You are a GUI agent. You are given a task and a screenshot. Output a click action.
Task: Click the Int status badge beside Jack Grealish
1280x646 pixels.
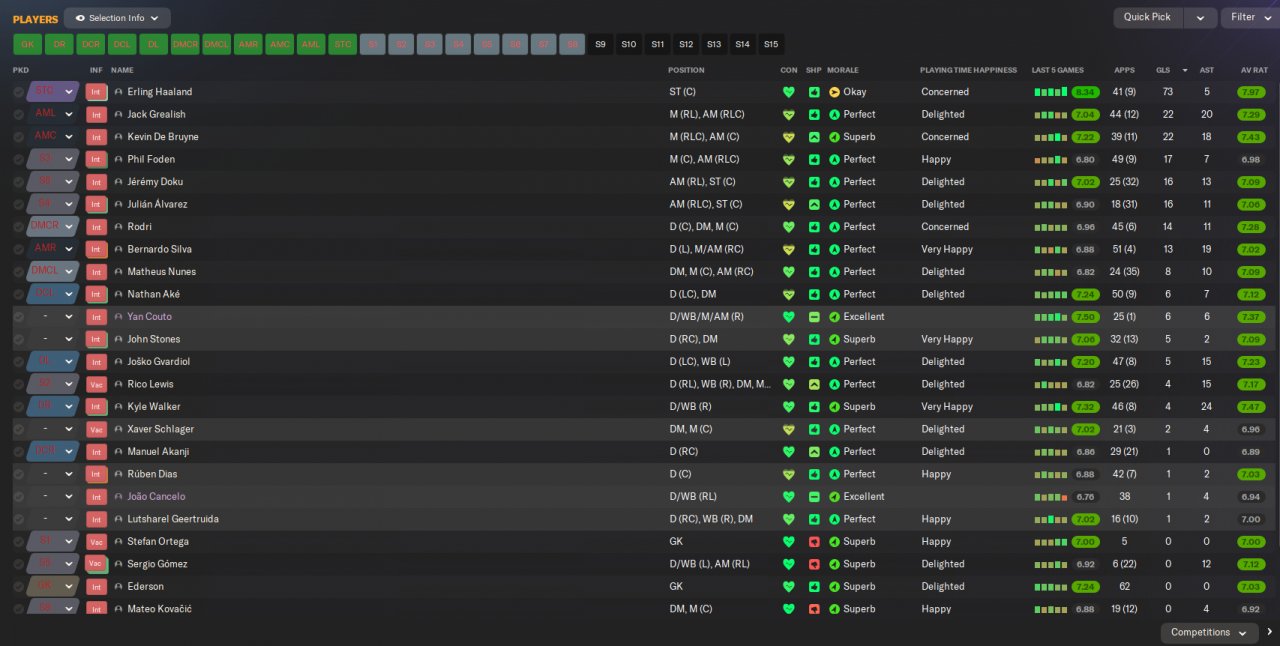96,114
